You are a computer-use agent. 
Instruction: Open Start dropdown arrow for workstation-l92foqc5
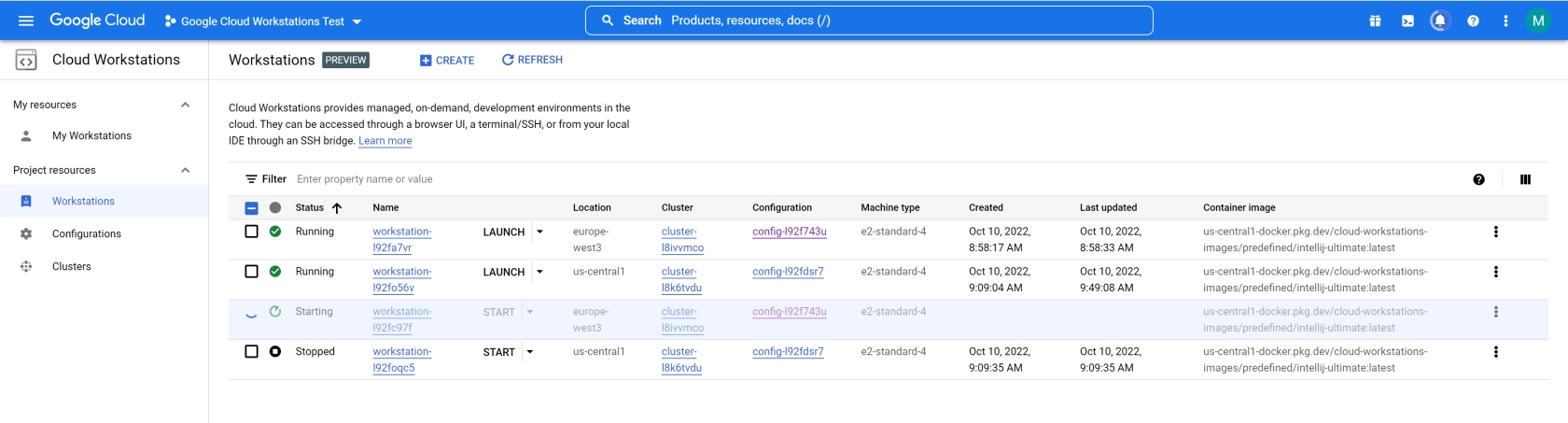(530, 352)
